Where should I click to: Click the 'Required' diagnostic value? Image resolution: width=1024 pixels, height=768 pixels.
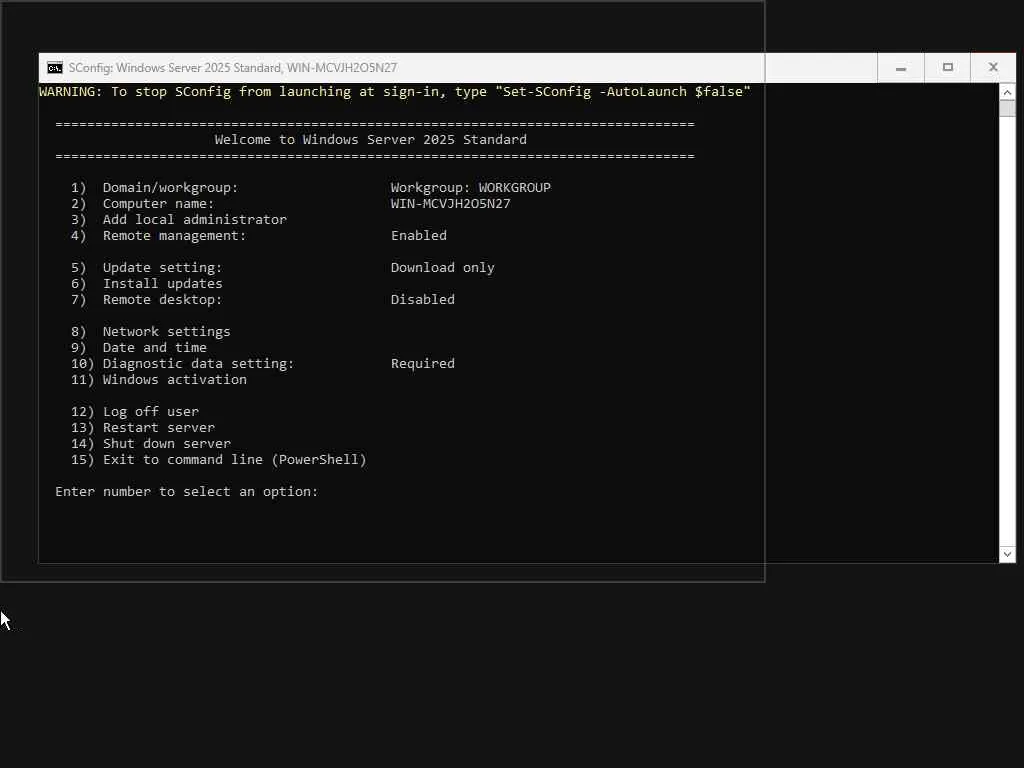[423, 364]
